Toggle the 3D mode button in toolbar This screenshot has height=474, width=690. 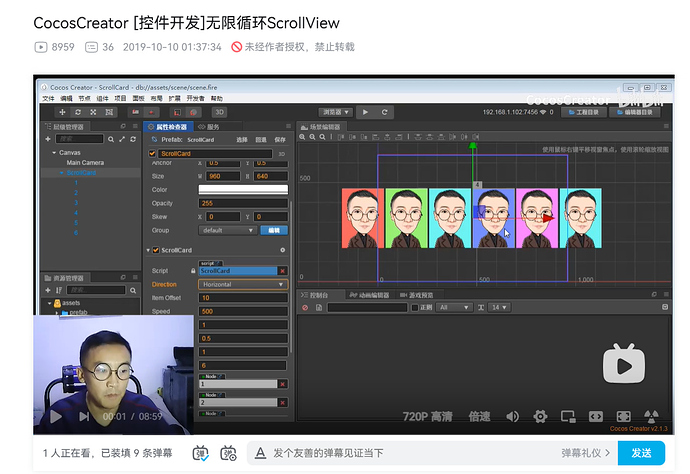point(220,112)
